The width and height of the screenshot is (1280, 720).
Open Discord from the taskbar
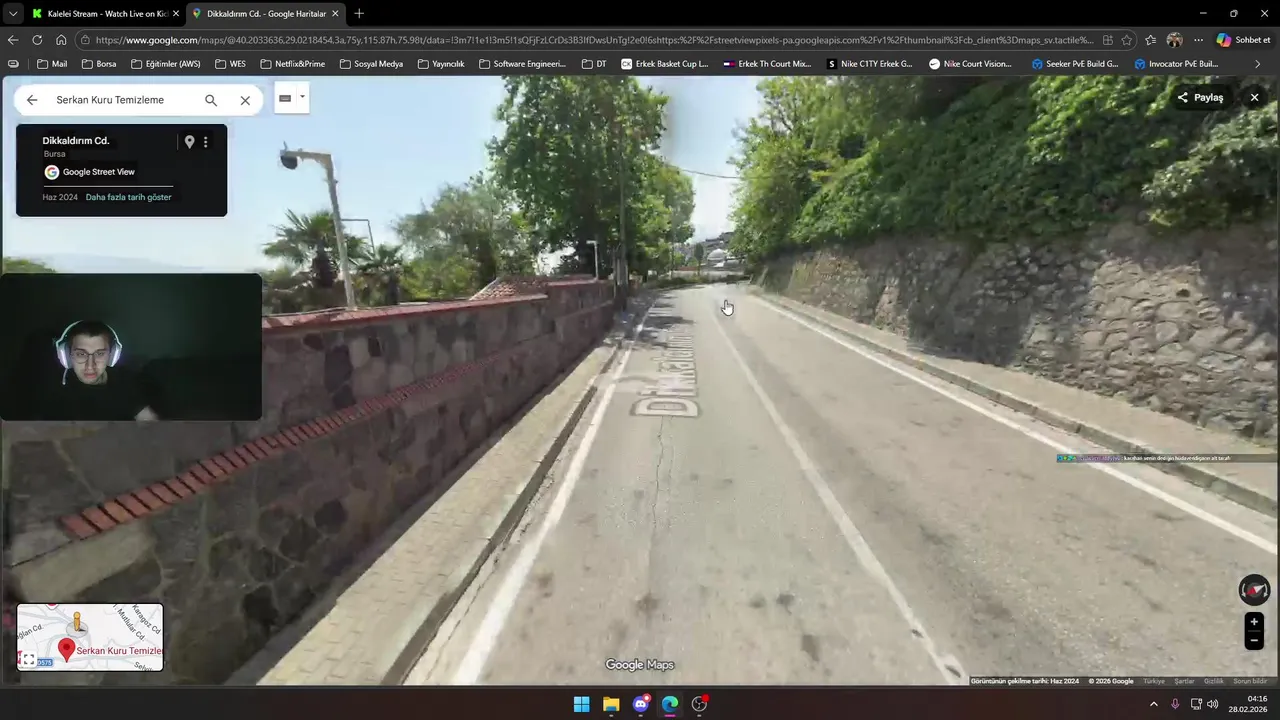tap(641, 704)
